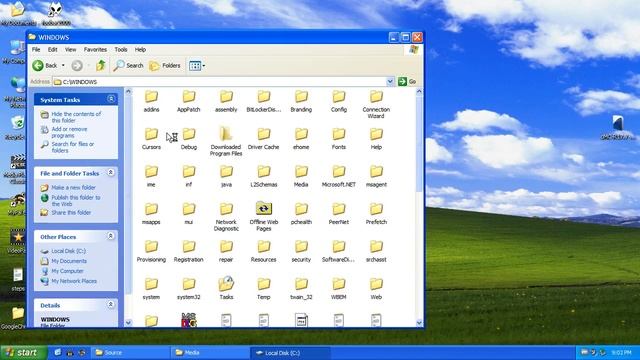Click Hide the contents of this folder
This screenshot has width=640, height=360.
click(x=76, y=117)
